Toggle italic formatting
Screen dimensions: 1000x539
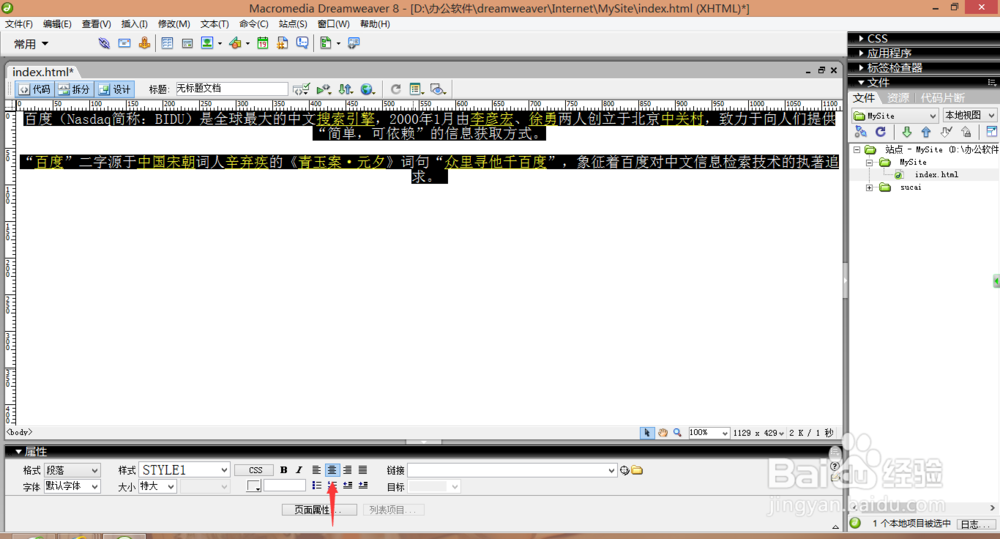[298, 470]
